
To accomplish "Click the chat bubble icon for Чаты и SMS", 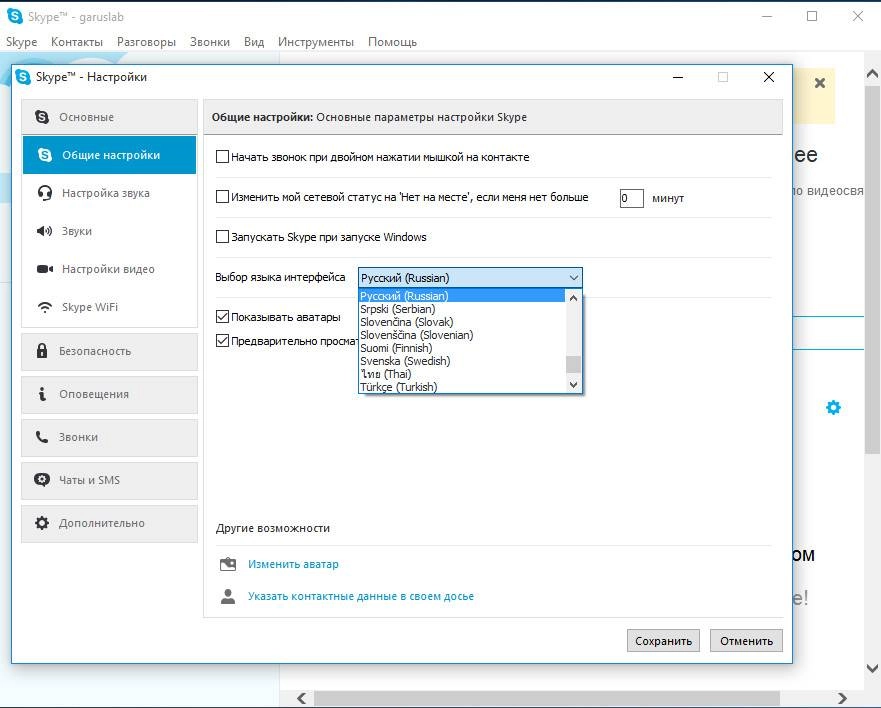I will tap(42, 479).
